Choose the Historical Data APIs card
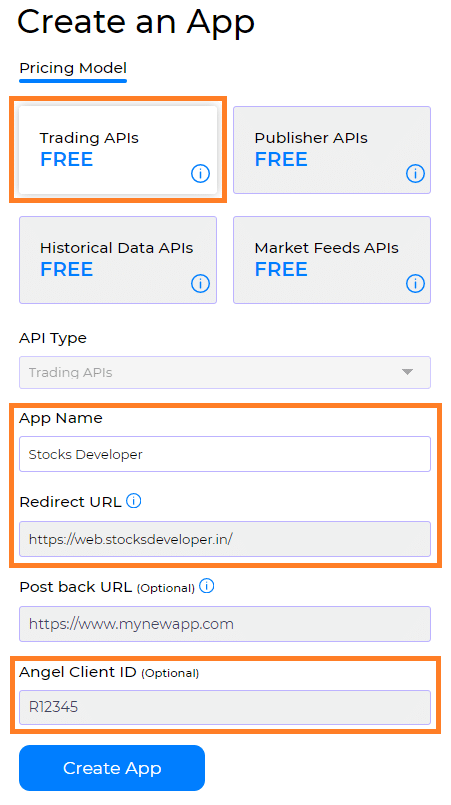Viewport: 451px width, 805px height. click(x=118, y=260)
